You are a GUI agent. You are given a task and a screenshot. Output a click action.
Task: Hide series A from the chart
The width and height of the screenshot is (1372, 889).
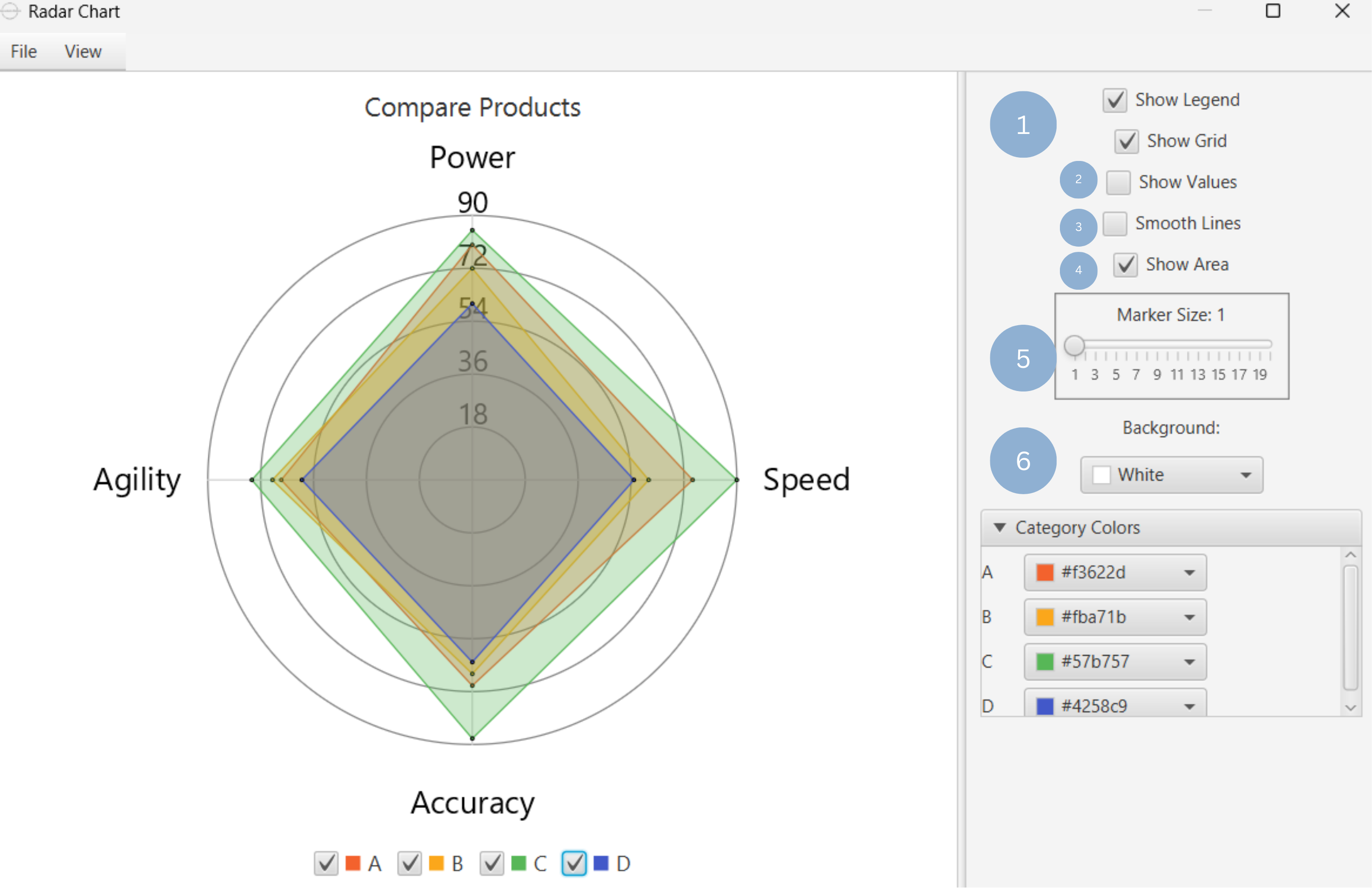pos(326,863)
